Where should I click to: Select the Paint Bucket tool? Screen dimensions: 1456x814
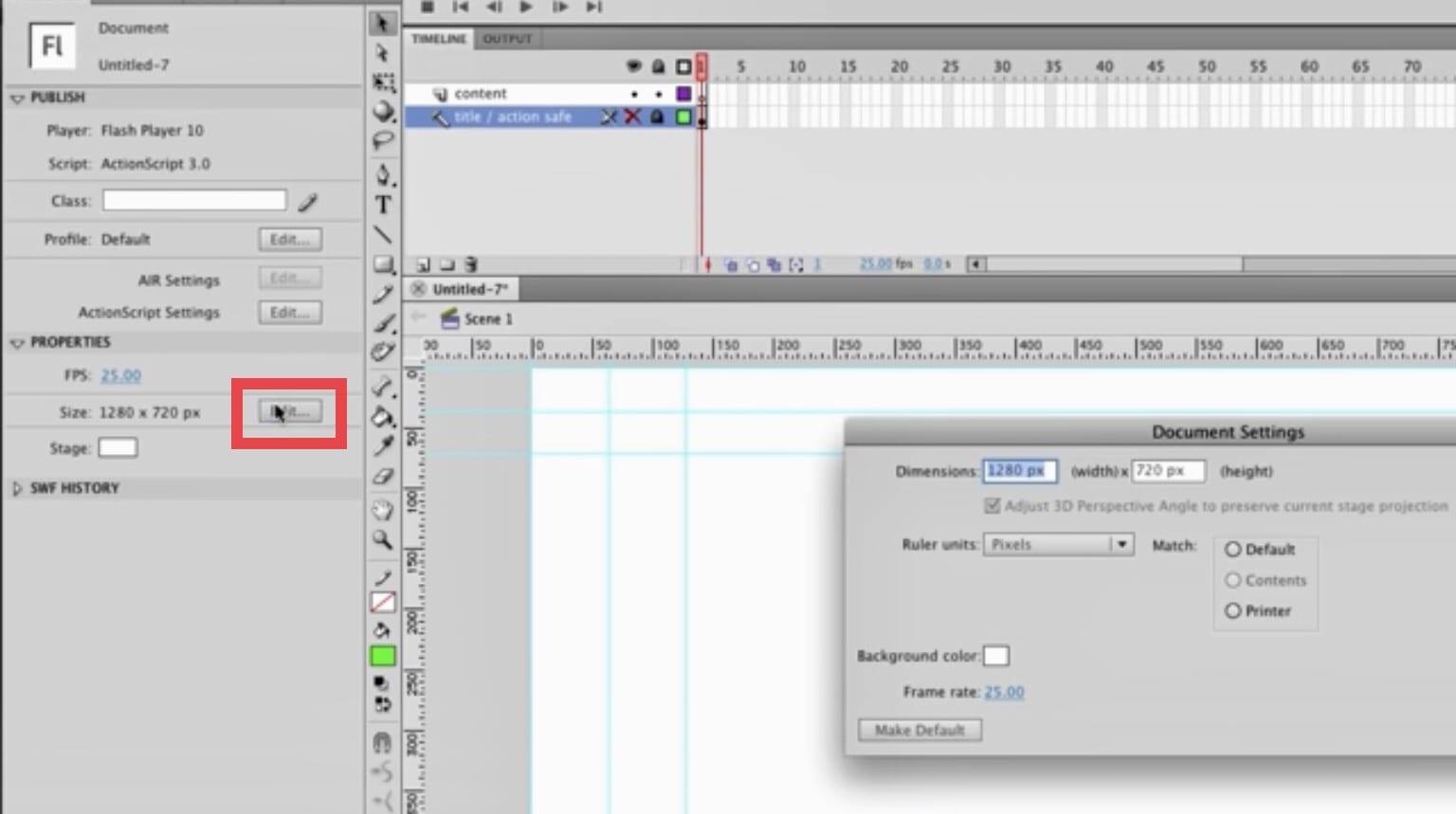pyautogui.click(x=383, y=416)
